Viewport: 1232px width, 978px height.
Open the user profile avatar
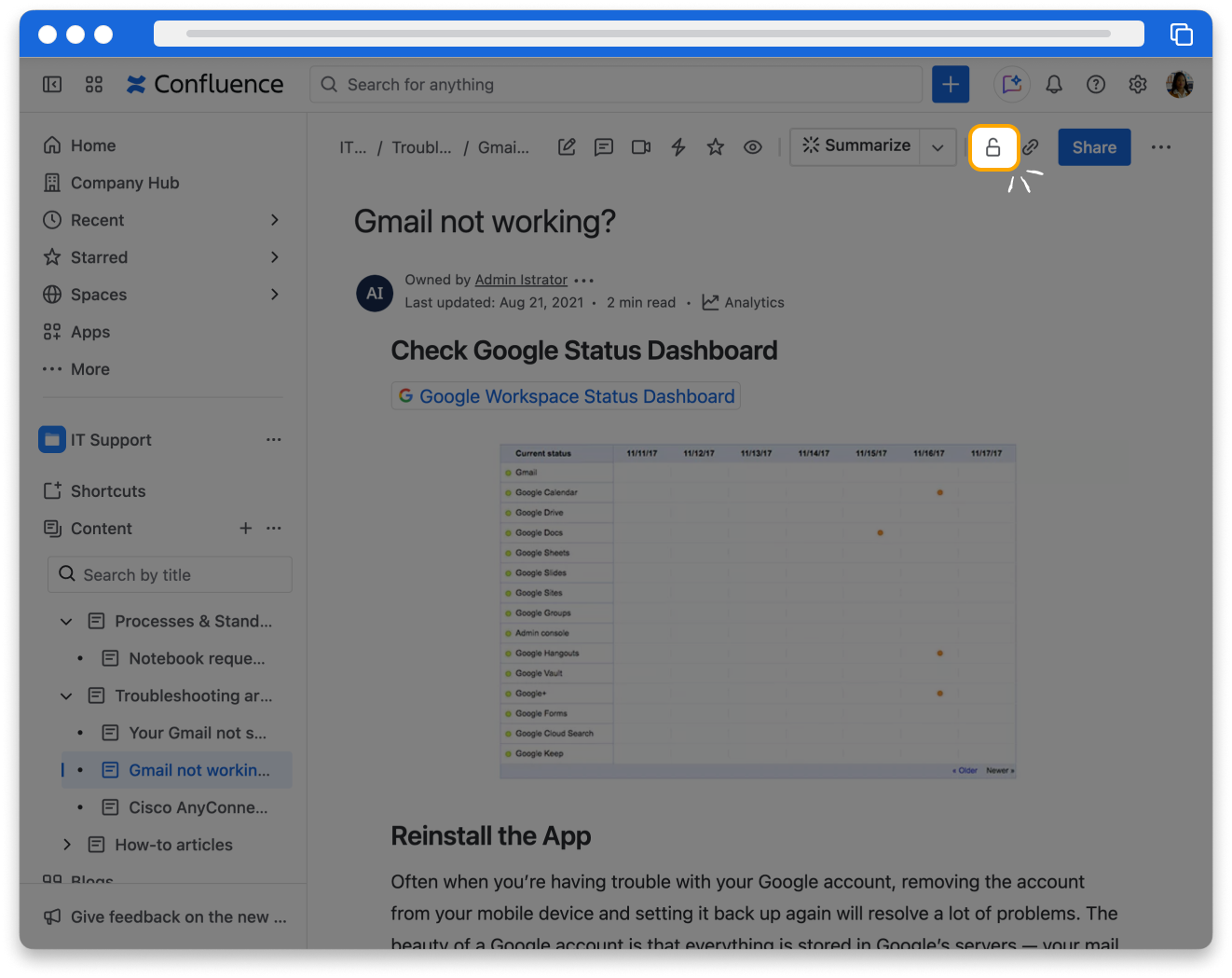tap(1180, 85)
